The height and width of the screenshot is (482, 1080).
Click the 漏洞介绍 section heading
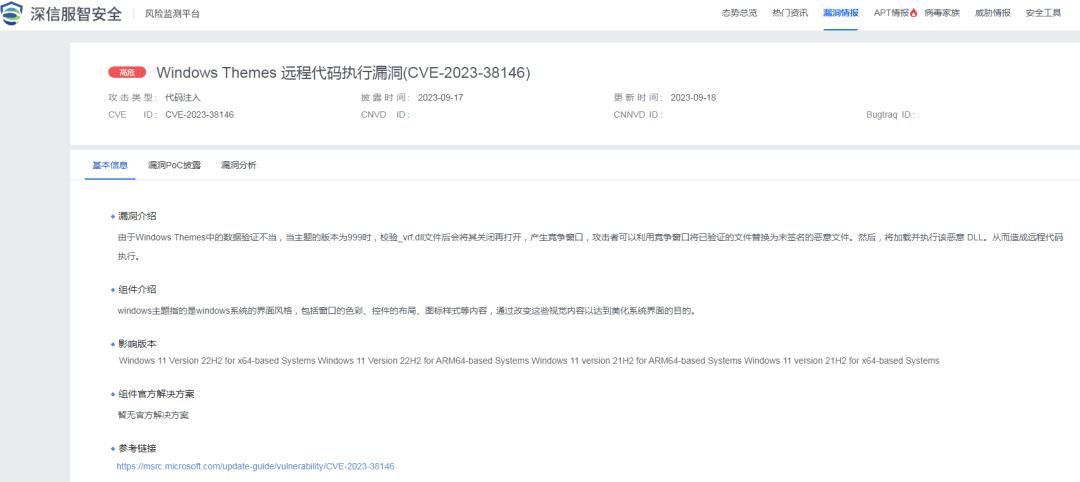(x=137, y=216)
